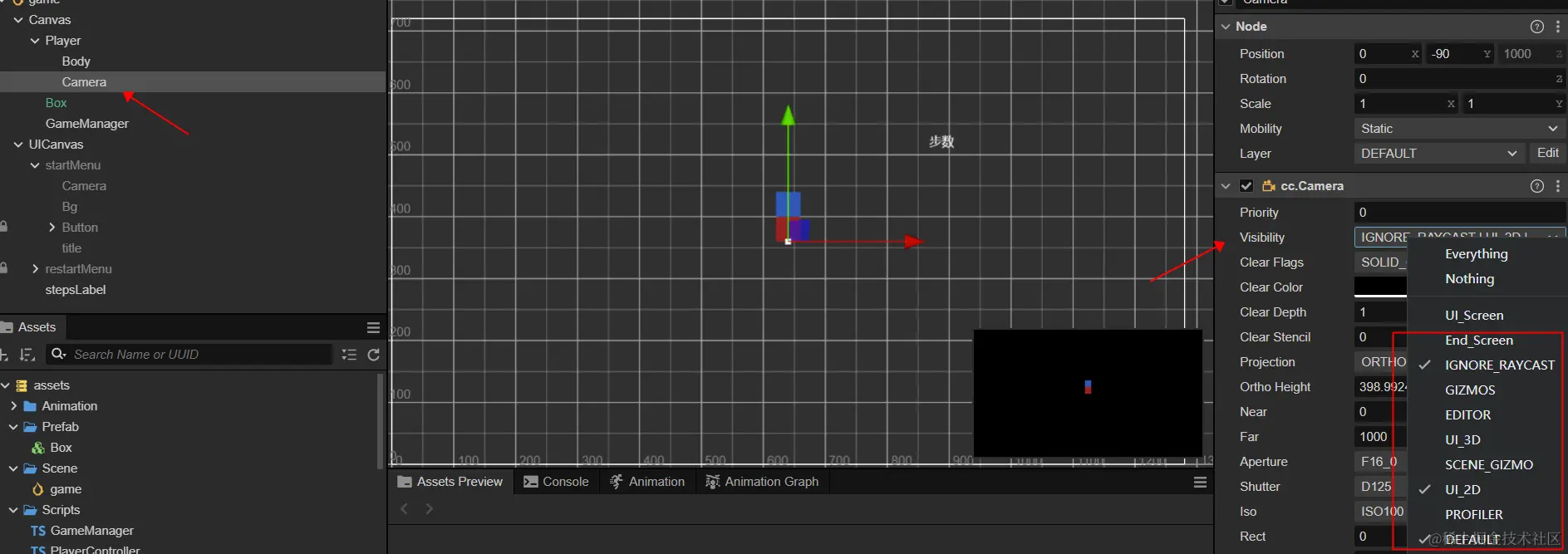The image size is (1568, 554).
Task: Click the sort assets icon
Action: [x=27, y=355]
